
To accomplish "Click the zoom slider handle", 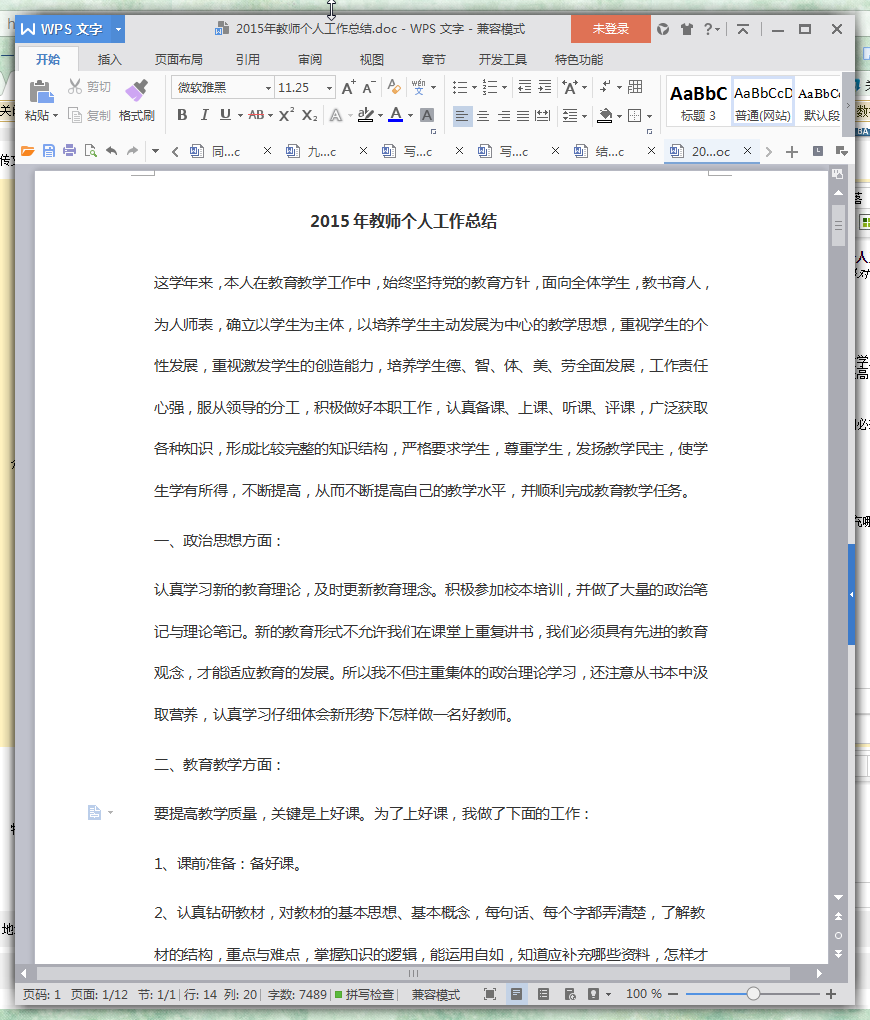I will point(753,994).
